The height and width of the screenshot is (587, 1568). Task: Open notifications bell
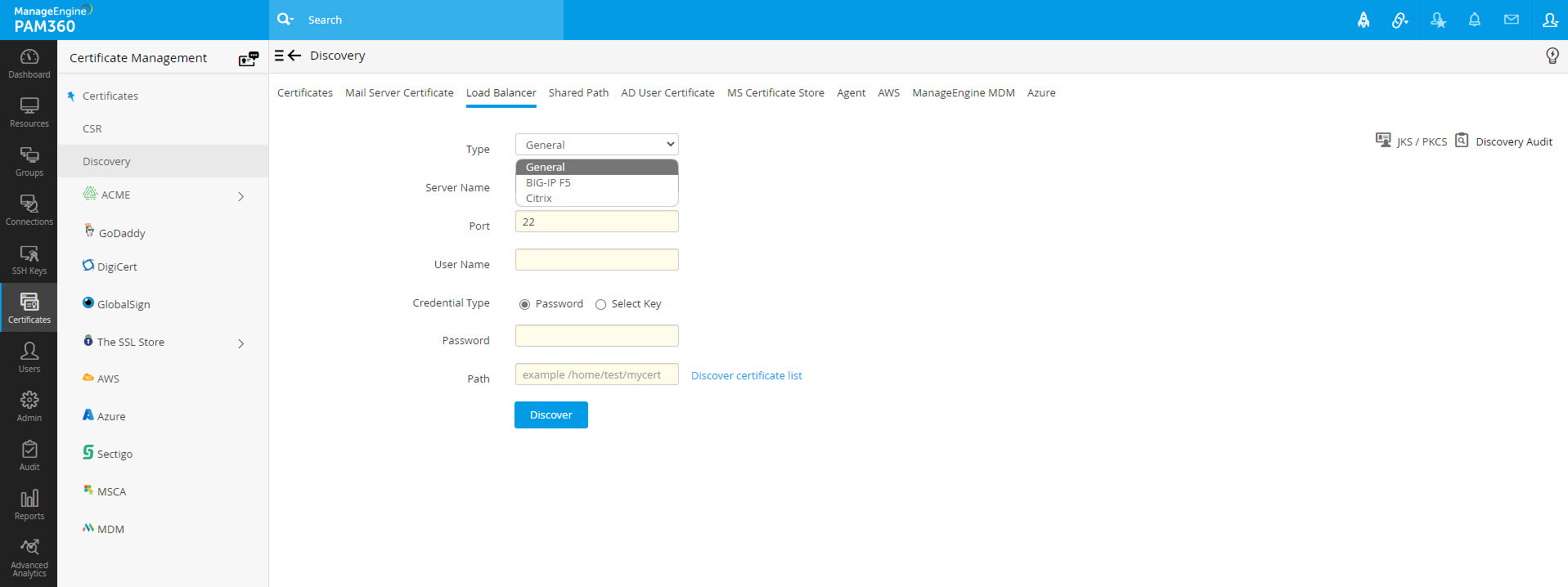tap(1475, 20)
